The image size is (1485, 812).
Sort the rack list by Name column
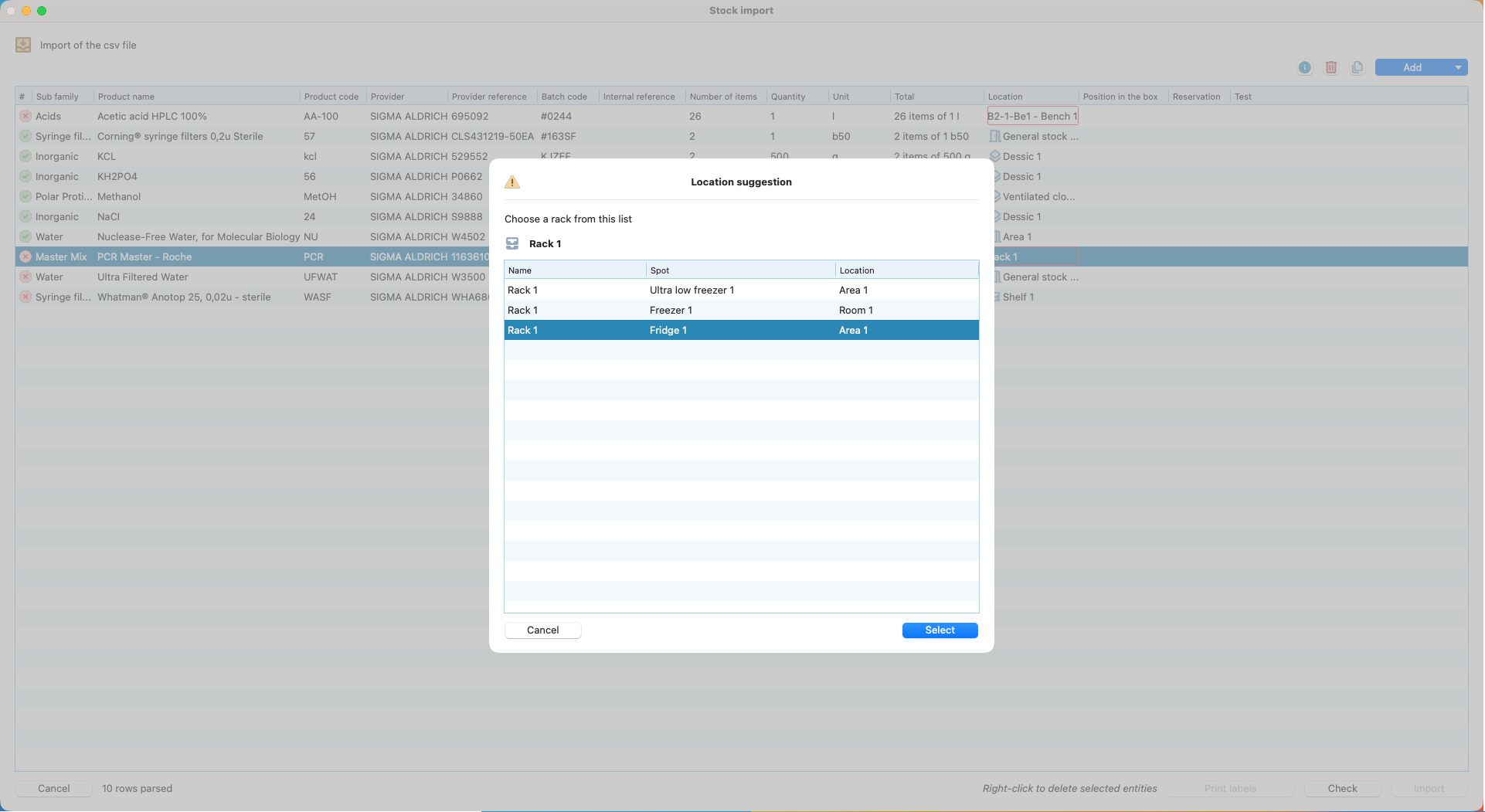574,270
